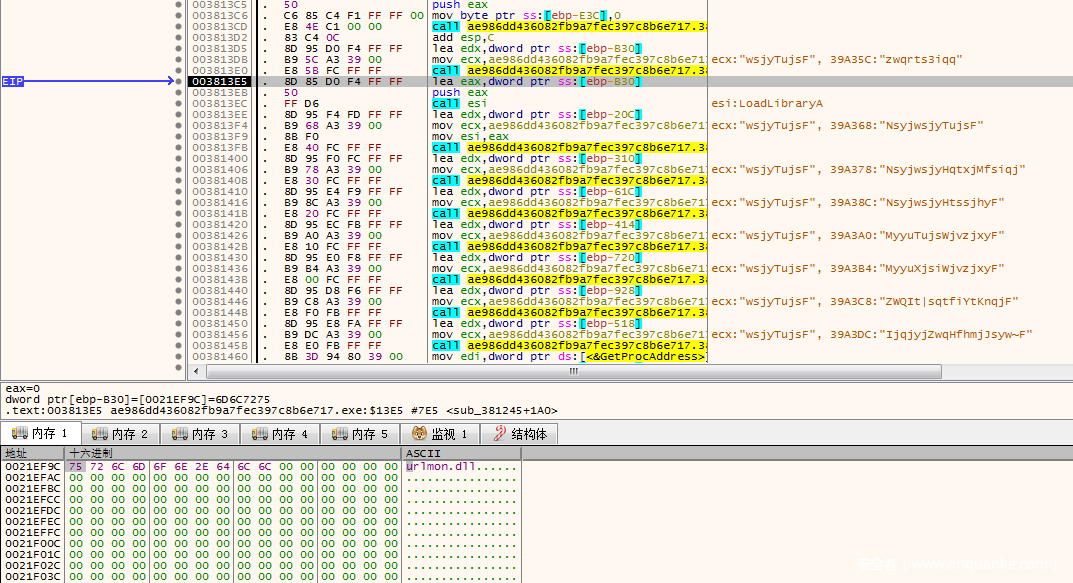The height and width of the screenshot is (583, 1073).
Task: Click the 地址 column header in dump
Action: pyautogui.click(x=17, y=454)
